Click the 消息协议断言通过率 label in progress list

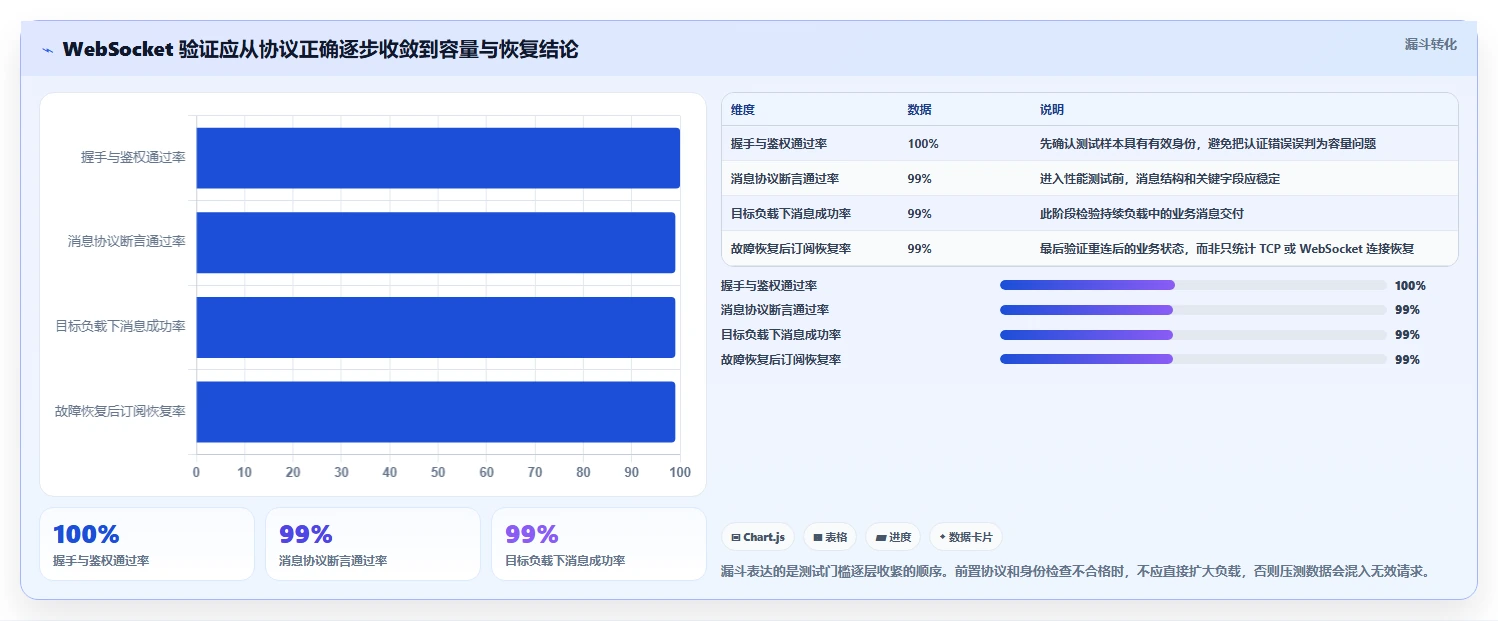pos(775,310)
